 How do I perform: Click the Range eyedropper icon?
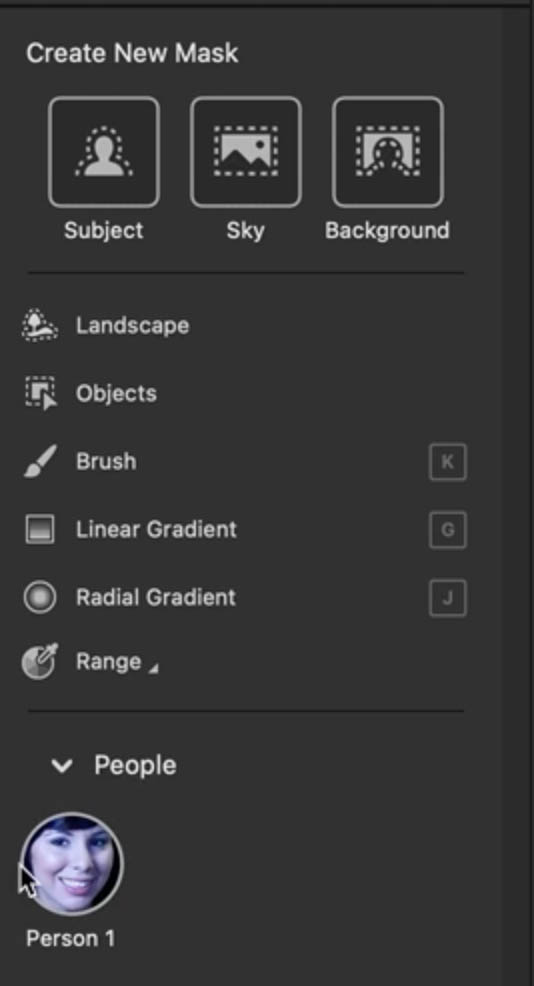point(39,662)
